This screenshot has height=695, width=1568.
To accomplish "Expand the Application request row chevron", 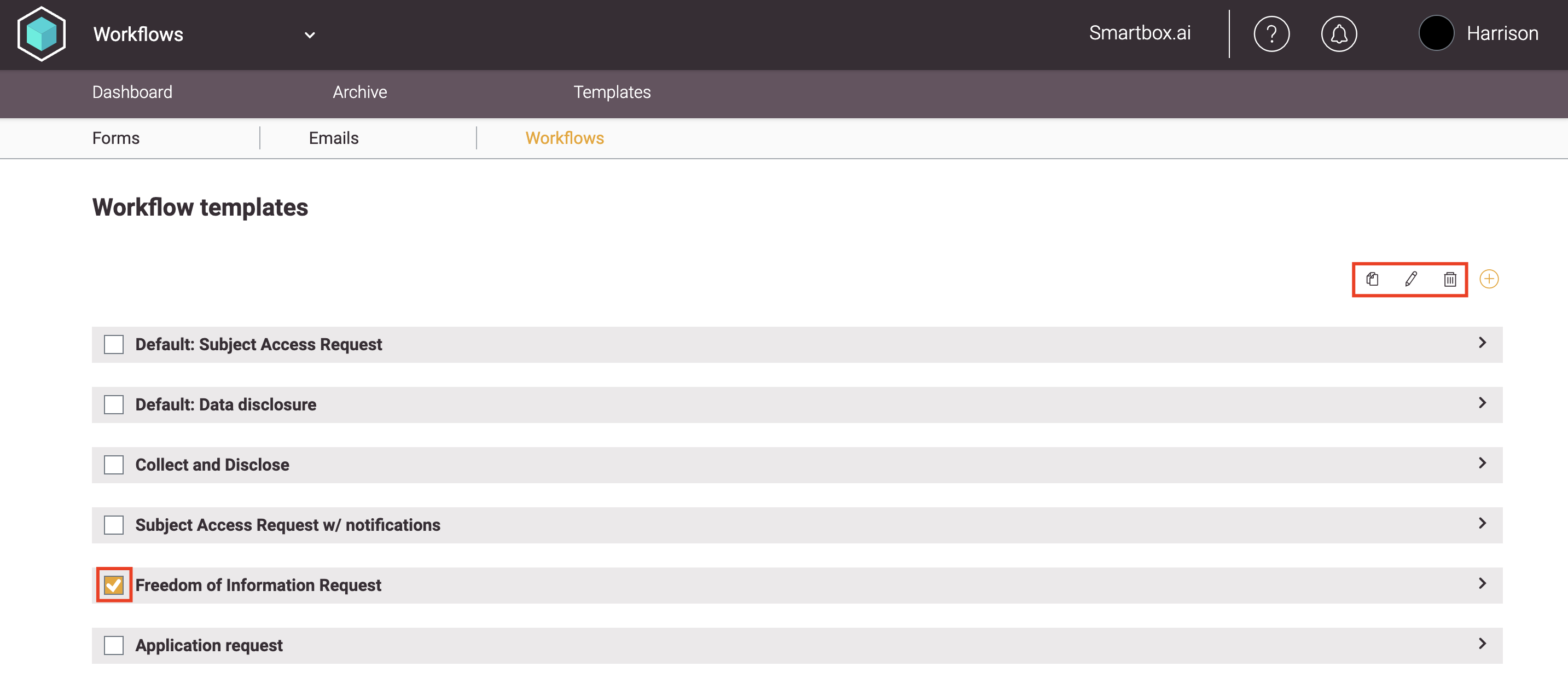I will (x=1482, y=644).
